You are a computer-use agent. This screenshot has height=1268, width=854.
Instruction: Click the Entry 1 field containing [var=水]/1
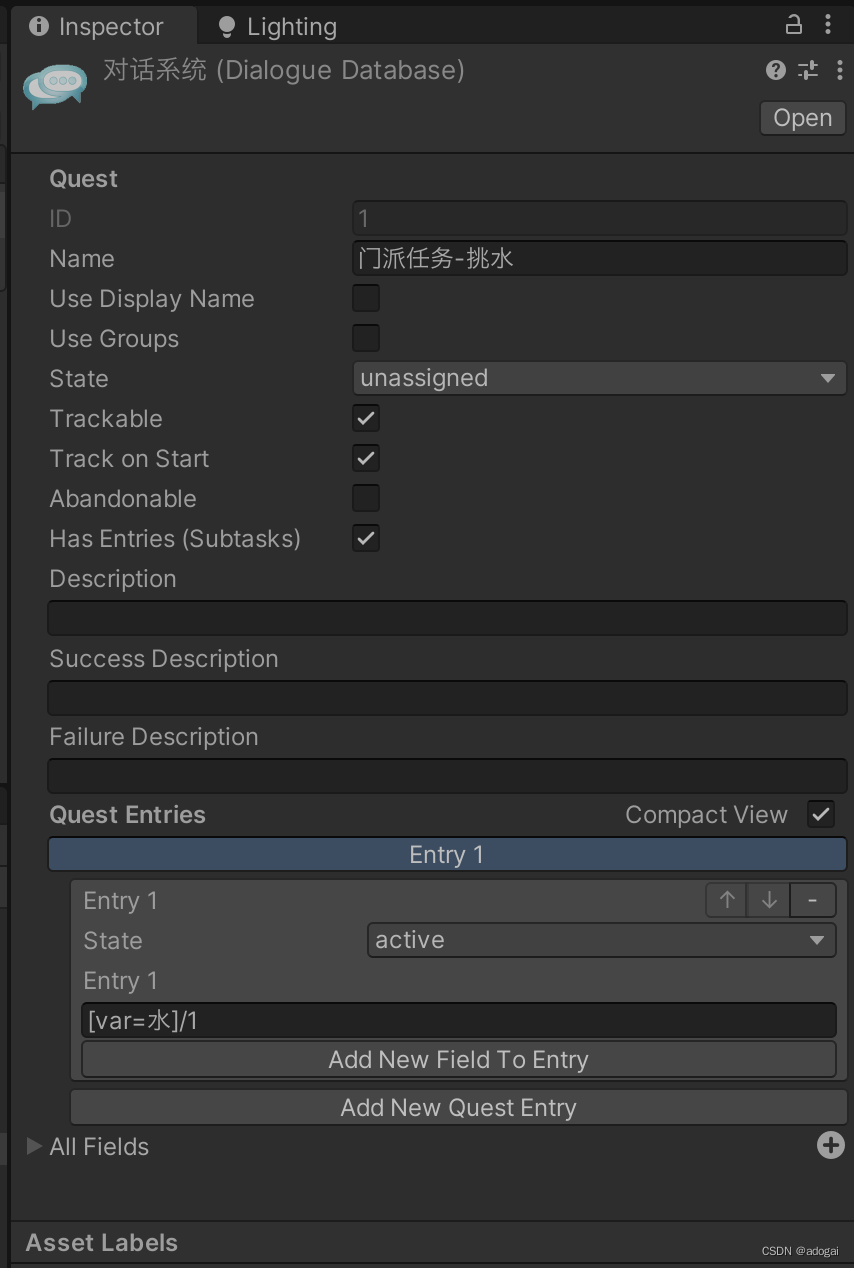(x=459, y=1020)
